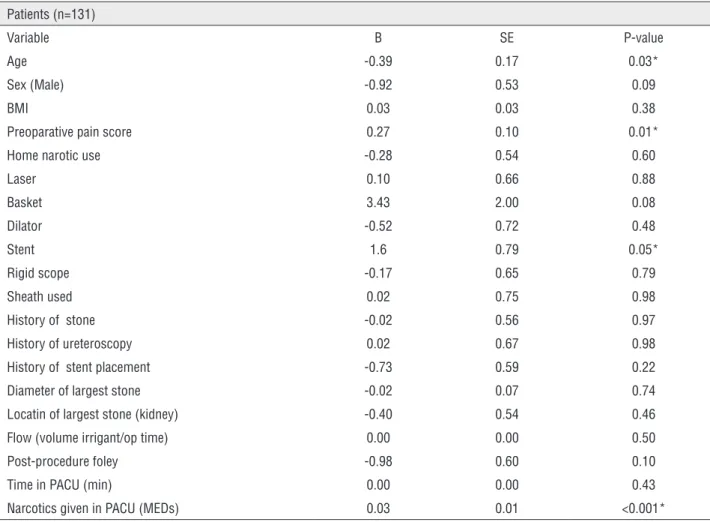Select 'Locatin of largest stone (kidney)' label
710x522 pixels.
[92, 414]
